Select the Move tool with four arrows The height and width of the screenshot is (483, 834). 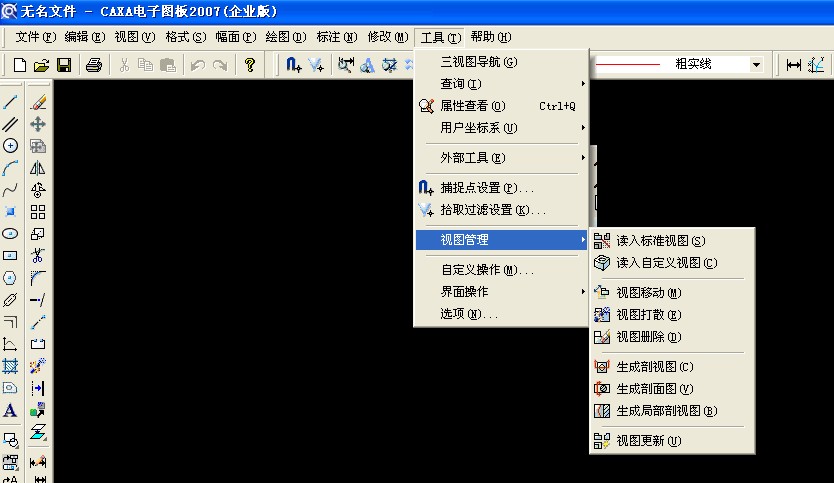(38, 124)
